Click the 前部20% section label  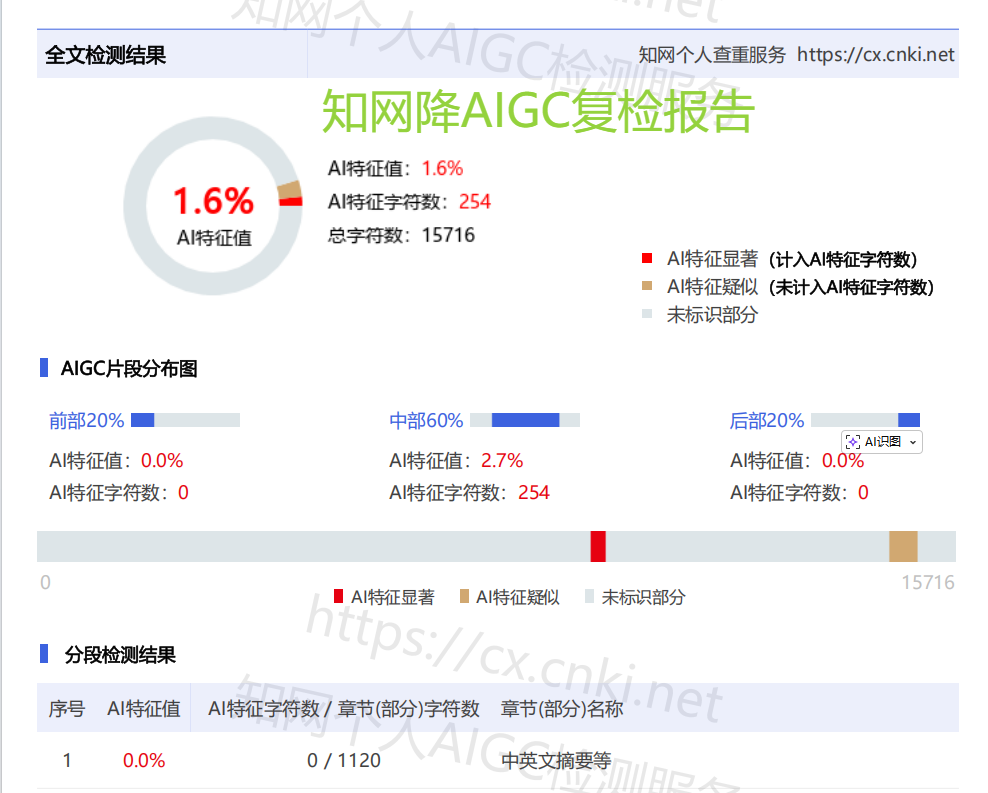[86, 421]
